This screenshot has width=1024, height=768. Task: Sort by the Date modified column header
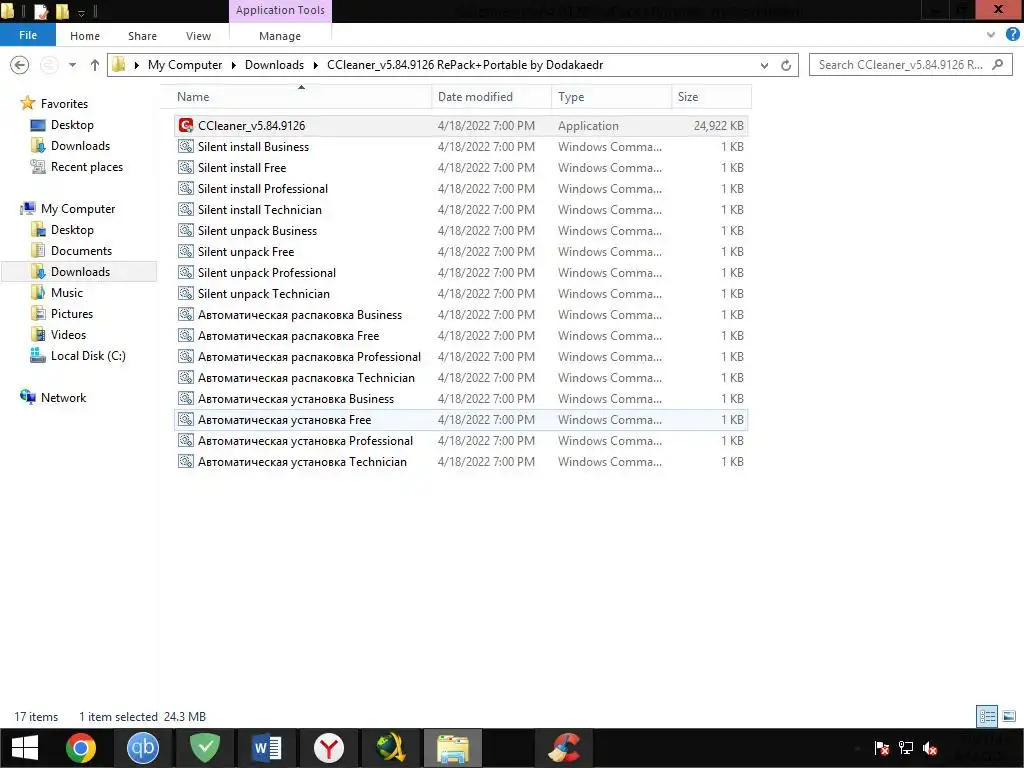(492, 97)
